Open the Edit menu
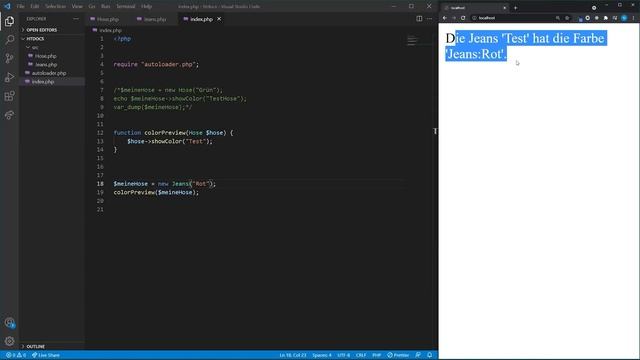 click(35, 7)
